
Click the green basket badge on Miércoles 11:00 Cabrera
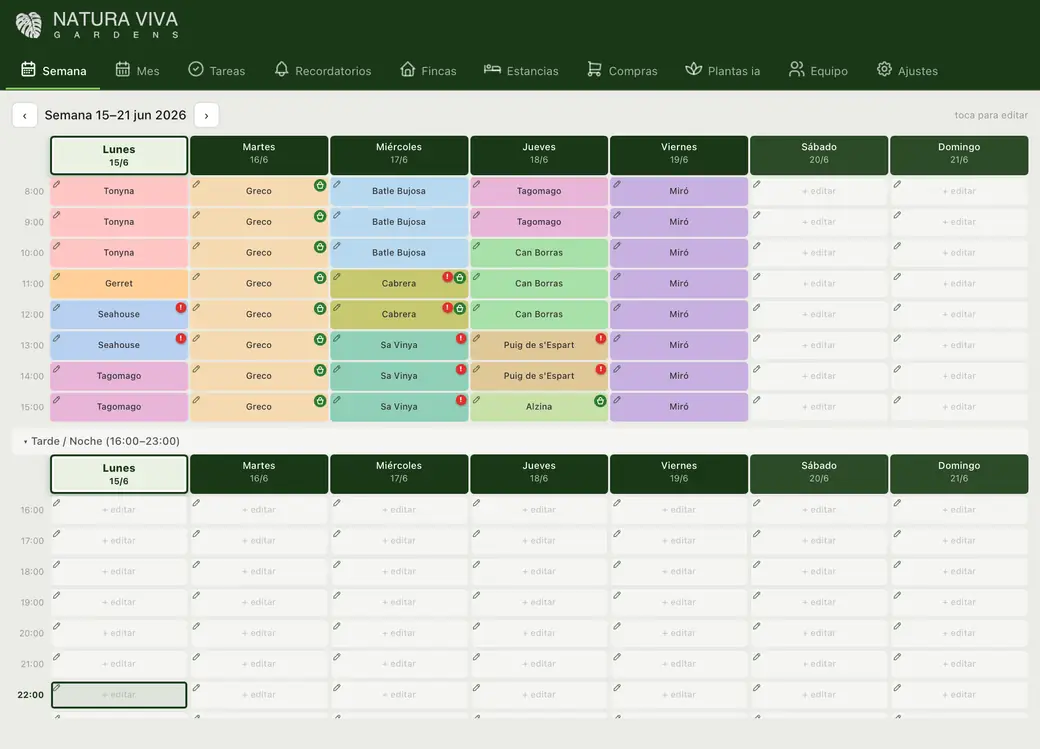click(x=460, y=277)
